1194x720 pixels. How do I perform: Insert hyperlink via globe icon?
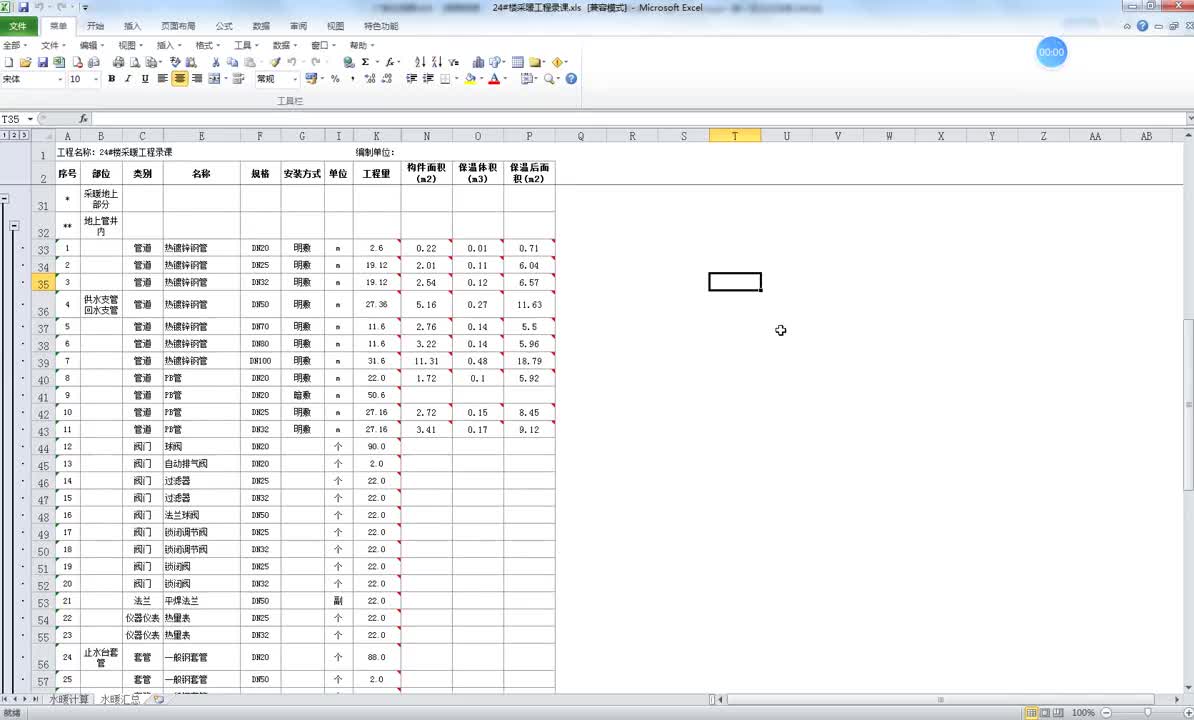coord(349,62)
